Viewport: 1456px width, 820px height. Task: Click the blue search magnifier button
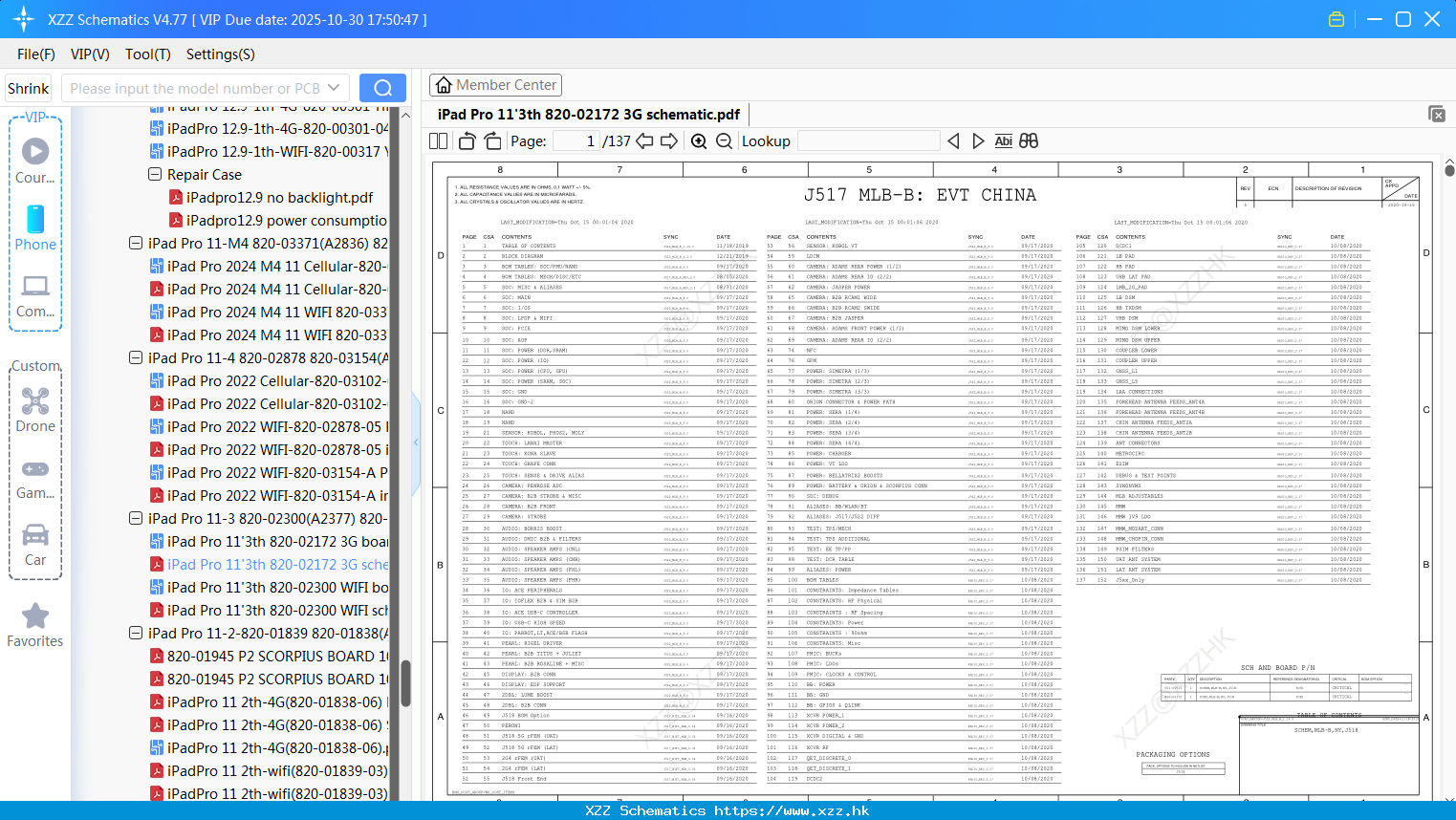point(382,88)
